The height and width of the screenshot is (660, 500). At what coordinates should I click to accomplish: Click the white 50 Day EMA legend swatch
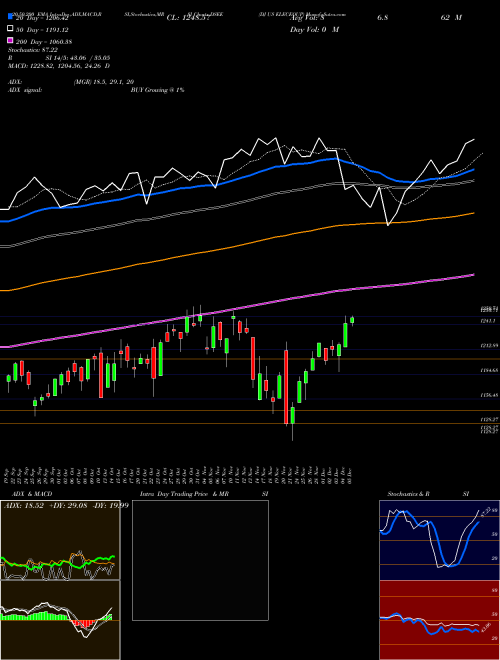click(x=10, y=29)
